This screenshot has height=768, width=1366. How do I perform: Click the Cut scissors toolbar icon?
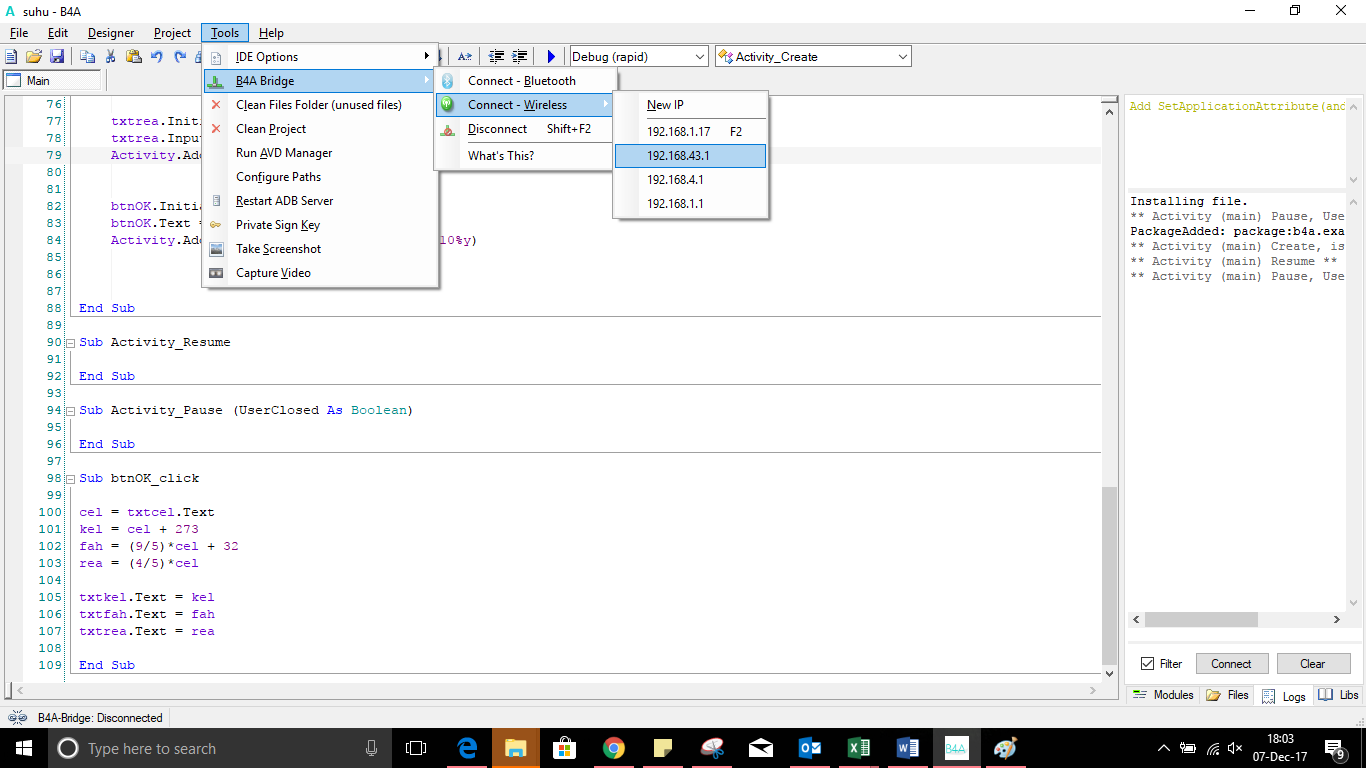tap(110, 57)
